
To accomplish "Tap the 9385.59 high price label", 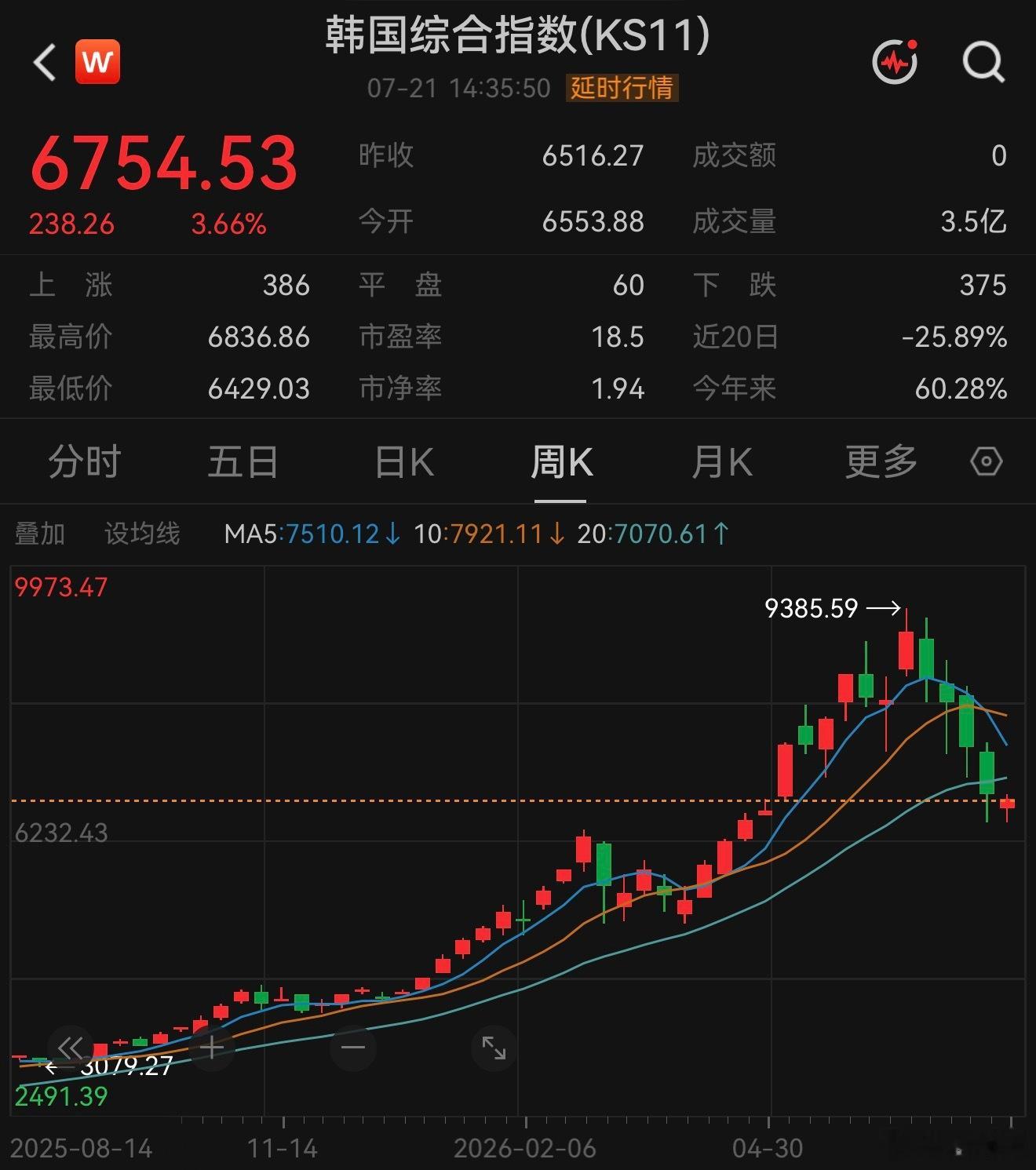I will 811,608.
